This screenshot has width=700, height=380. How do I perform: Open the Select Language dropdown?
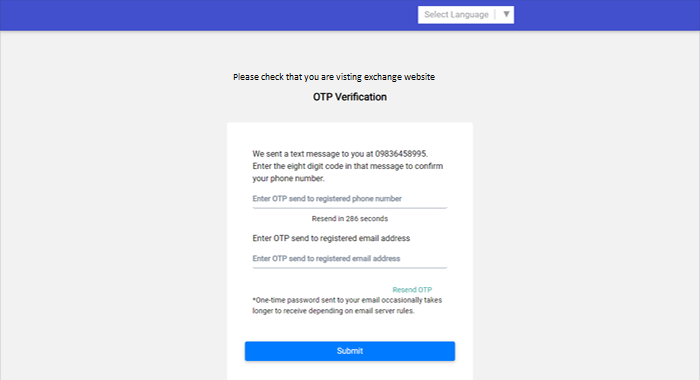tap(466, 15)
